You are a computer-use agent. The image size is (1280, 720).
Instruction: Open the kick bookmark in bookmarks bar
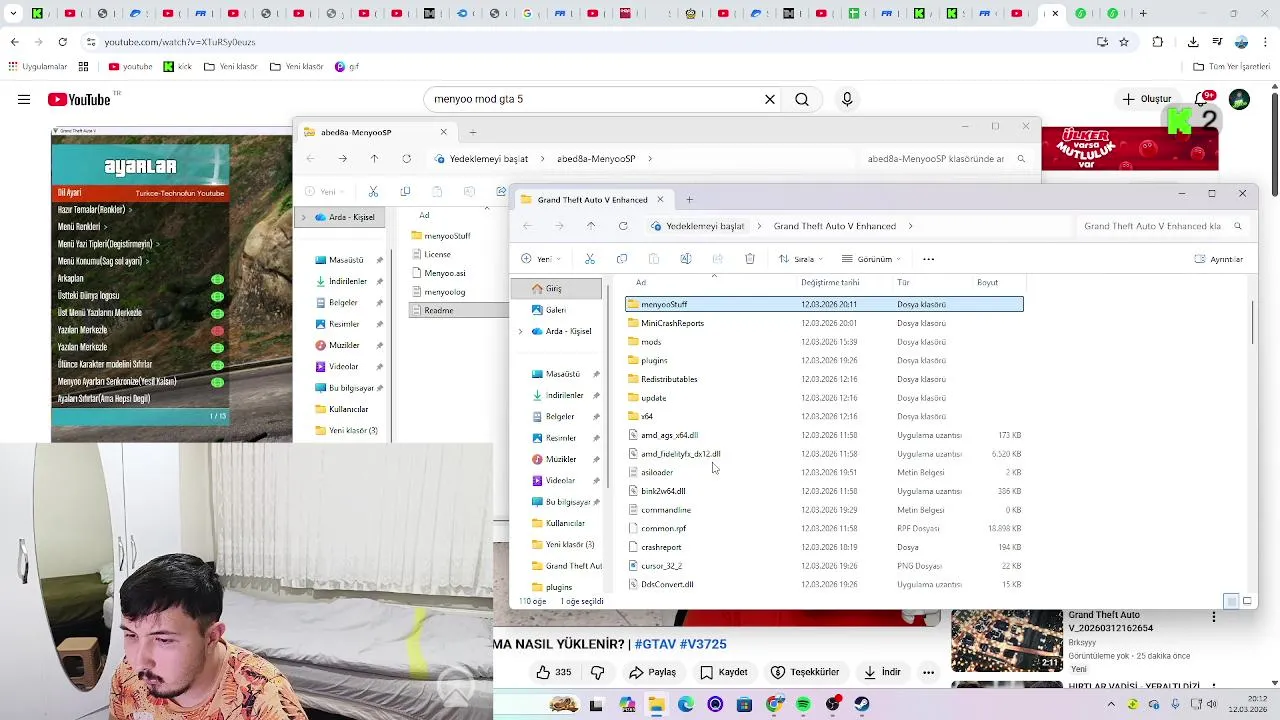[177, 67]
